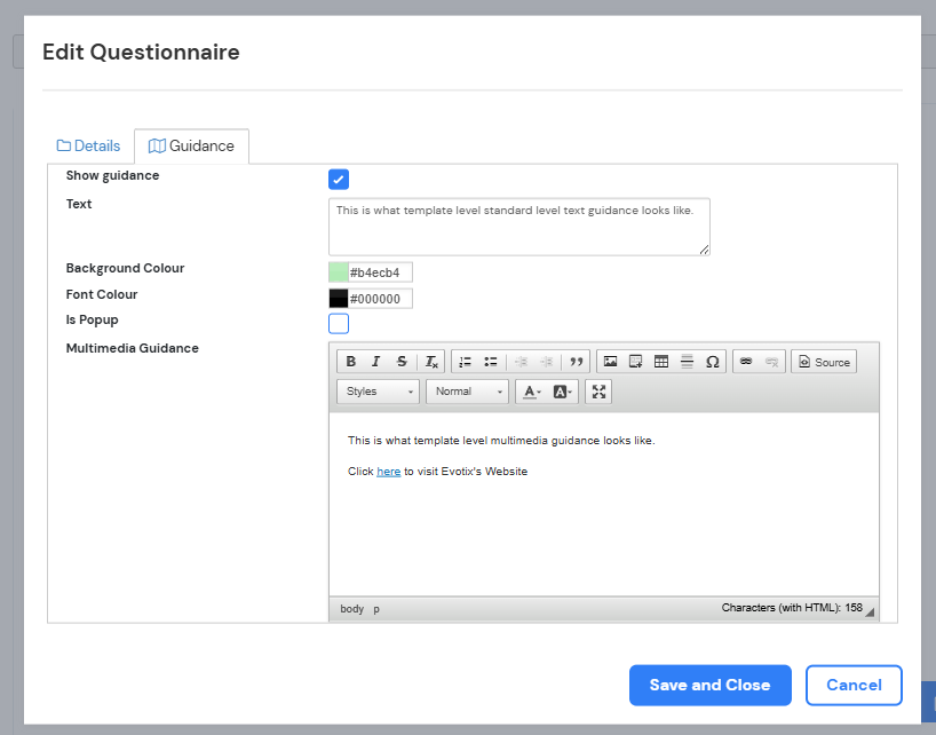Select the 'p' element path
936x735 pixels.
(x=377, y=609)
